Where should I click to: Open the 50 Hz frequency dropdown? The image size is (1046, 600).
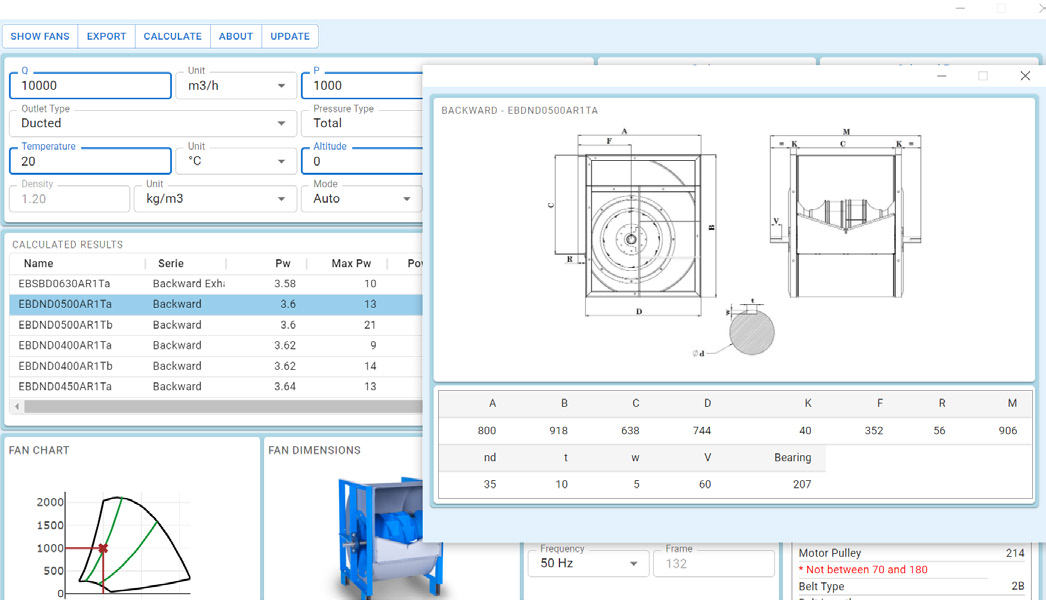pyautogui.click(x=588, y=564)
